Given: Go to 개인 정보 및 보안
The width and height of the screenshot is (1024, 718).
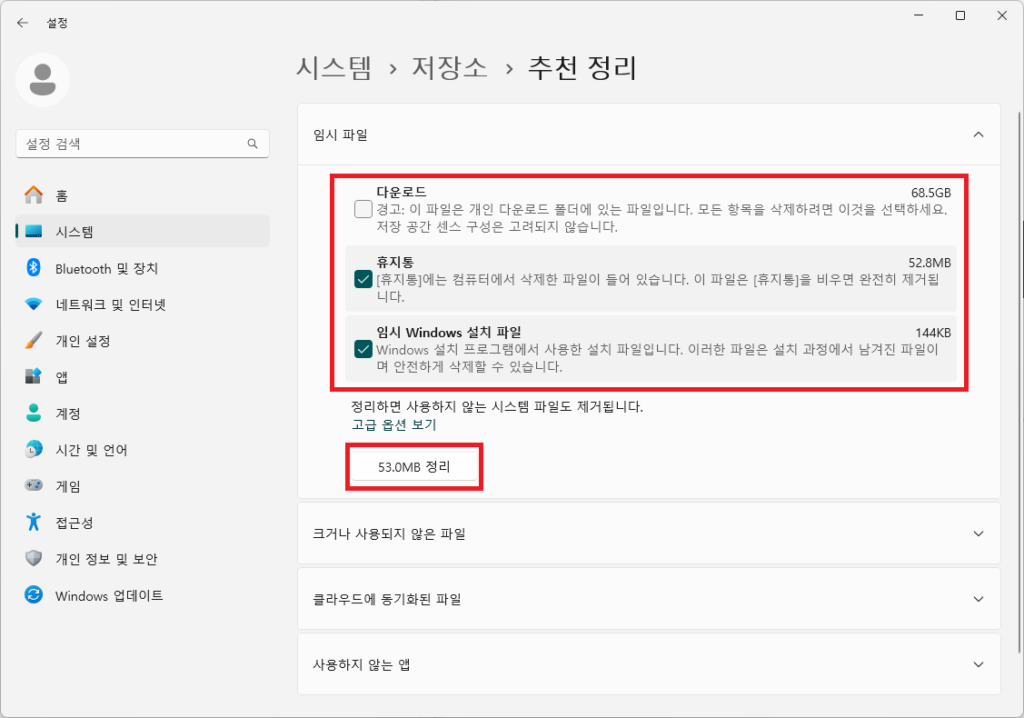Looking at the screenshot, I should [x=142, y=559].
